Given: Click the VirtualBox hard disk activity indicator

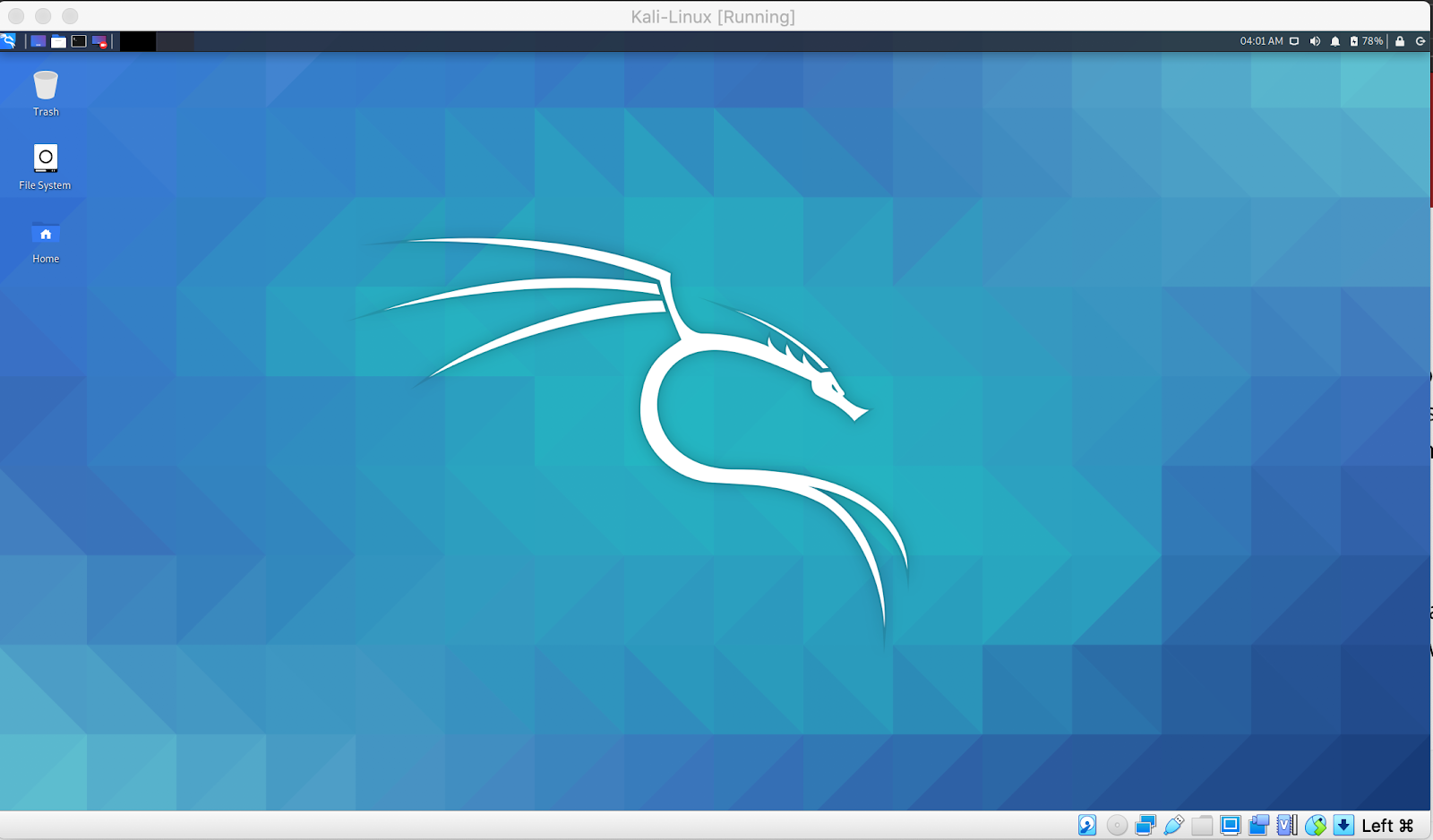Looking at the screenshot, I should tap(1087, 826).
